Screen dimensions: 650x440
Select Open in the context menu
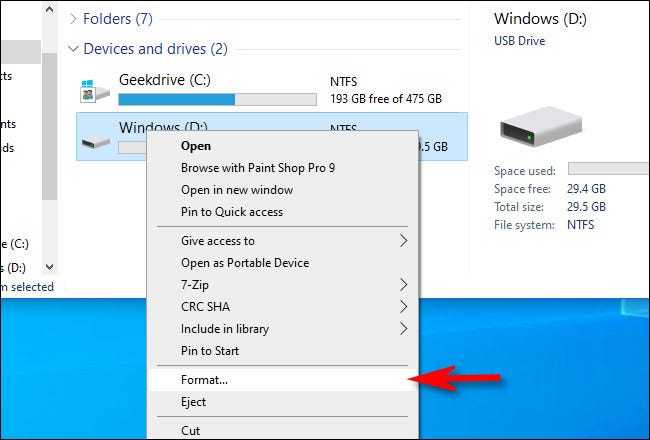click(x=196, y=146)
